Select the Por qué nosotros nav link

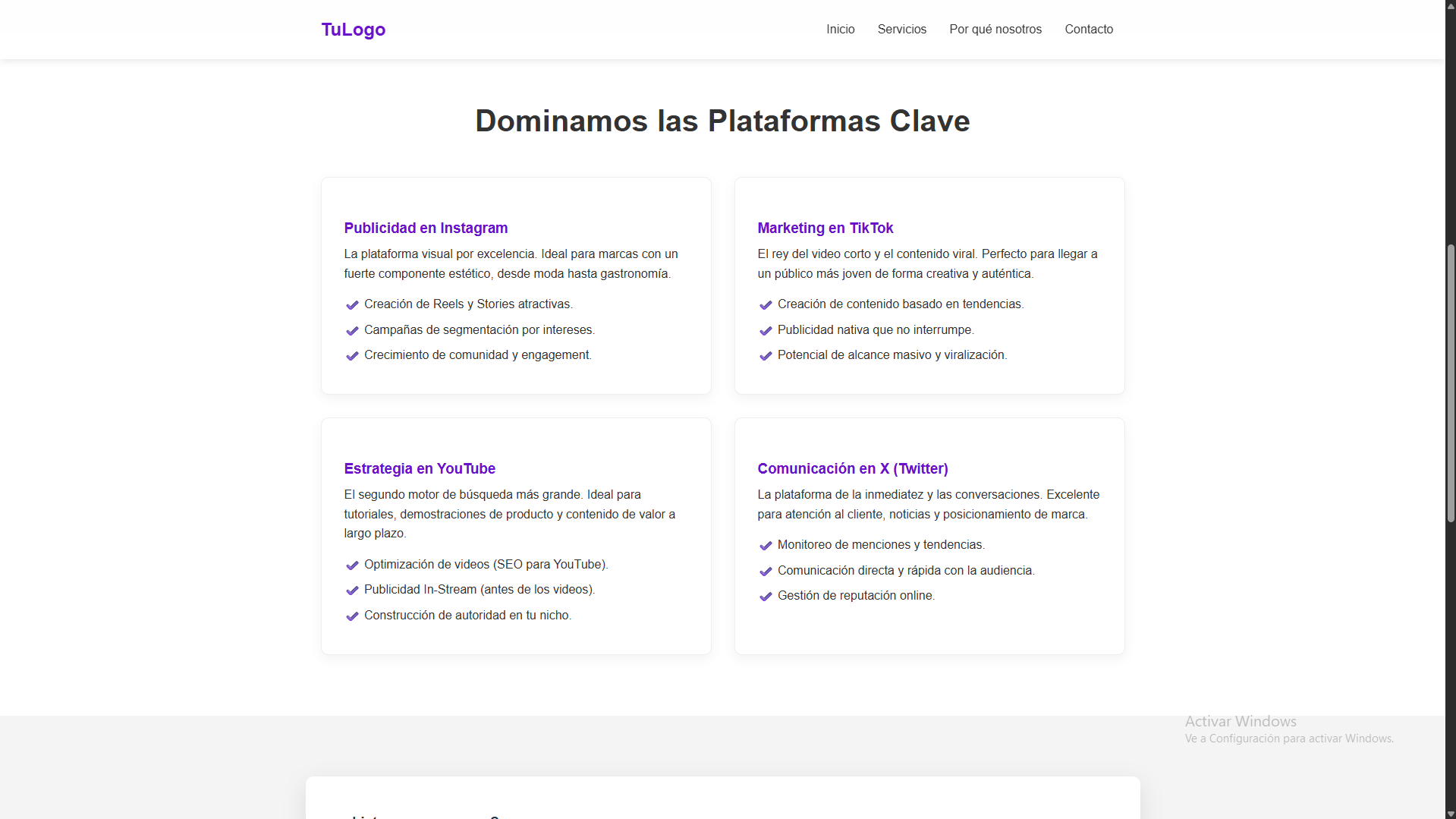coord(995,30)
